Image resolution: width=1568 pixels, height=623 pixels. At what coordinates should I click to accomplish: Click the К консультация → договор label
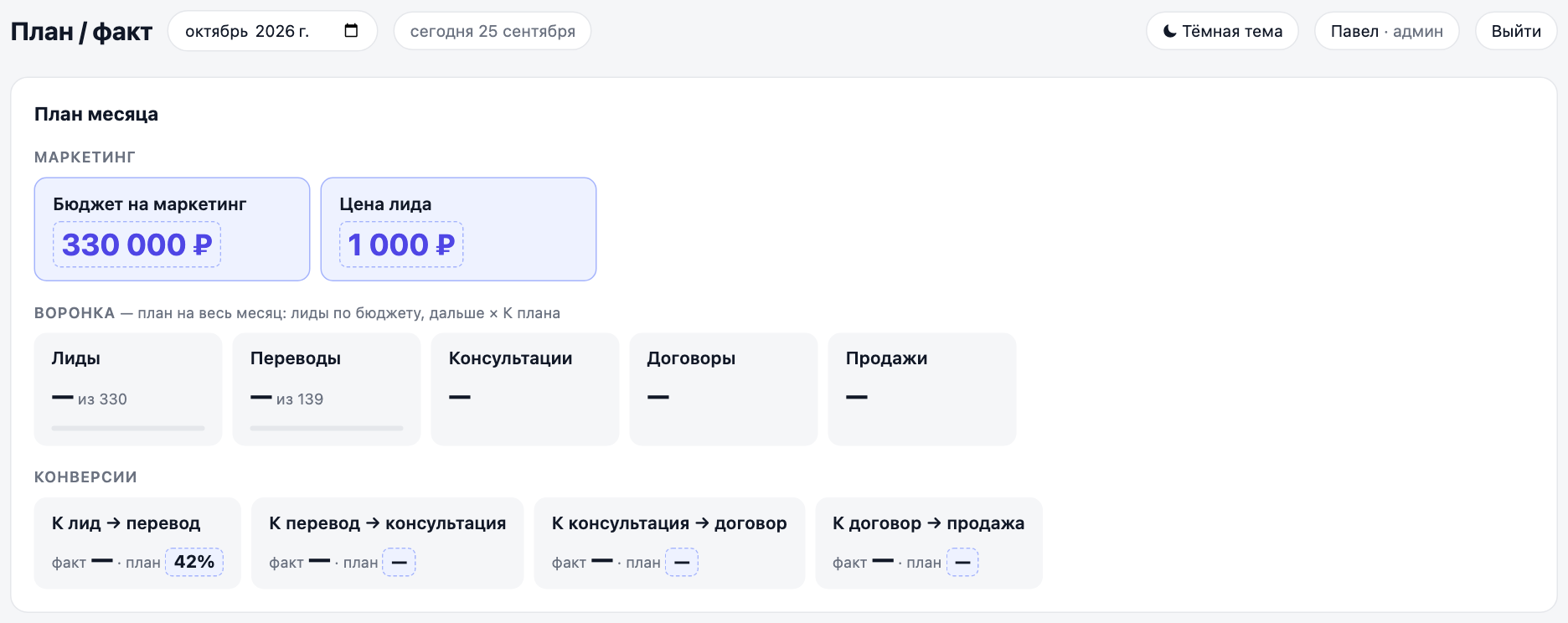click(x=669, y=523)
